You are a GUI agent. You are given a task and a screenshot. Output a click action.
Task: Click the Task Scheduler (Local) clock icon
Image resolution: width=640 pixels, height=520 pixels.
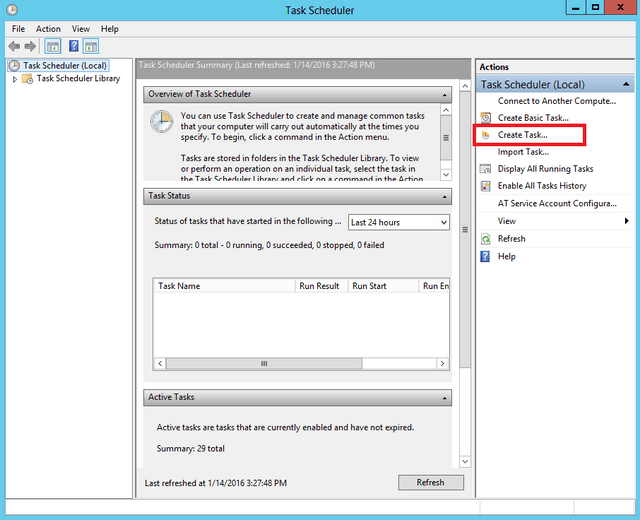click(x=14, y=65)
